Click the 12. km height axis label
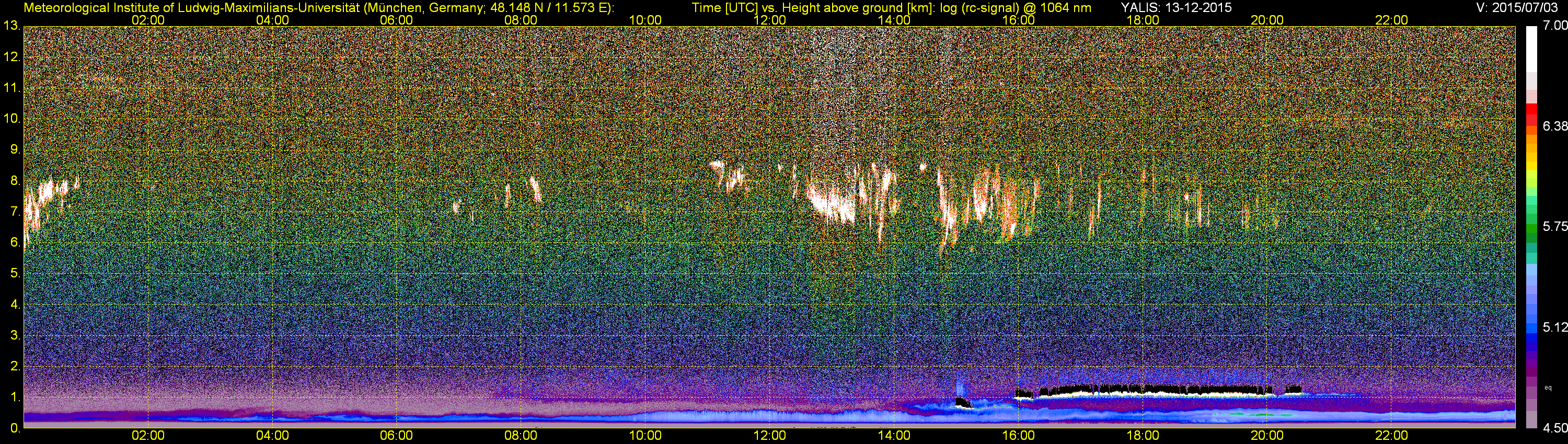1568x444 pixels. pos(11,56)
